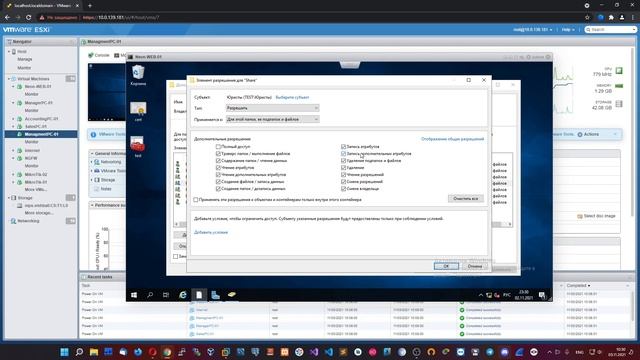Viewport: 640px width, 360px height.
Task: Uncheck the 'Удаление' permission
Action: click(x=343, y=168)
